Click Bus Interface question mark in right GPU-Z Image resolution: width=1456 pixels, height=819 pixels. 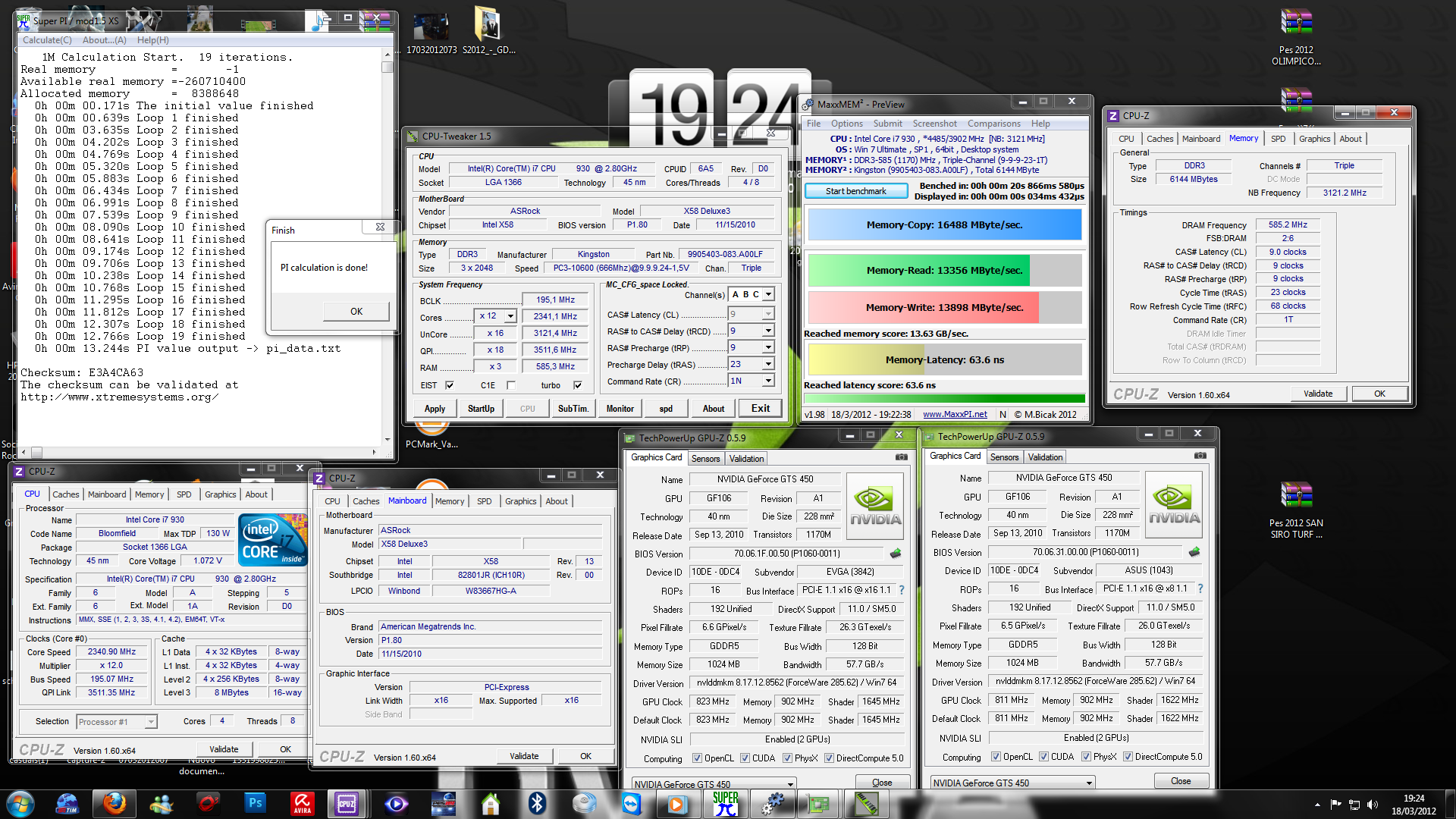[x=1200, y=588]
